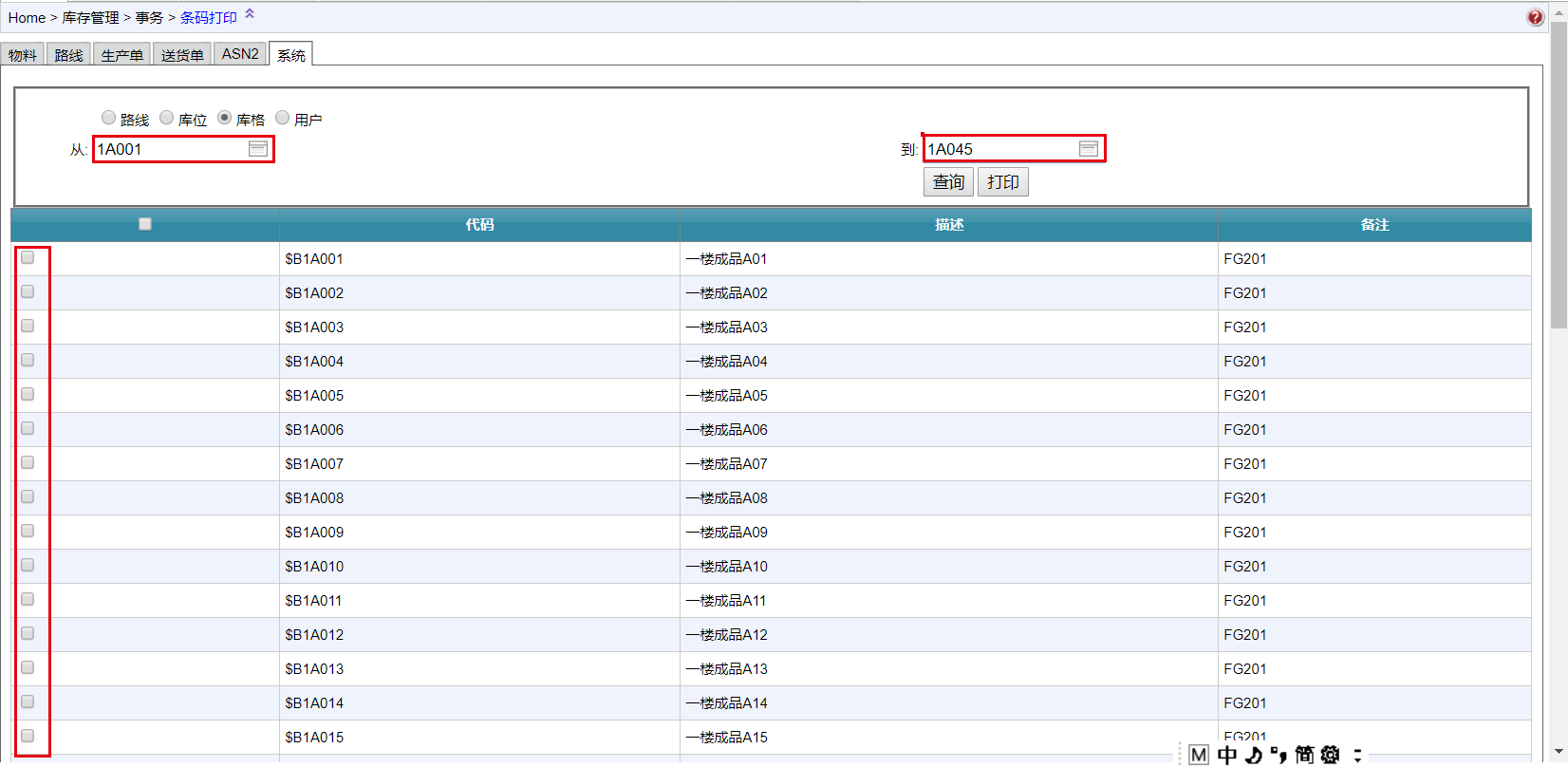This screenshot has height=767, width=1568.
Task: Open the 送货单 tab
Action: [182, 55]
